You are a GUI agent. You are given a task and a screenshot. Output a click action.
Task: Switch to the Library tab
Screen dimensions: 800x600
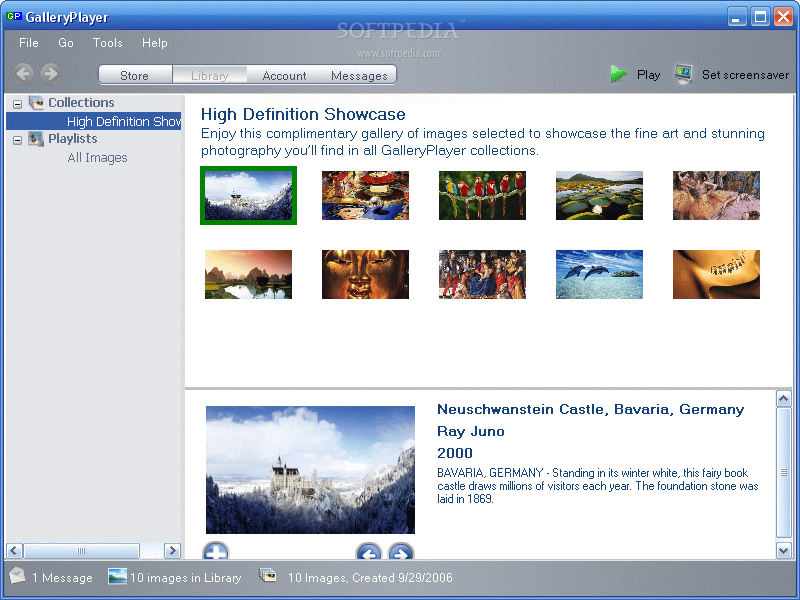pos(210,75)
